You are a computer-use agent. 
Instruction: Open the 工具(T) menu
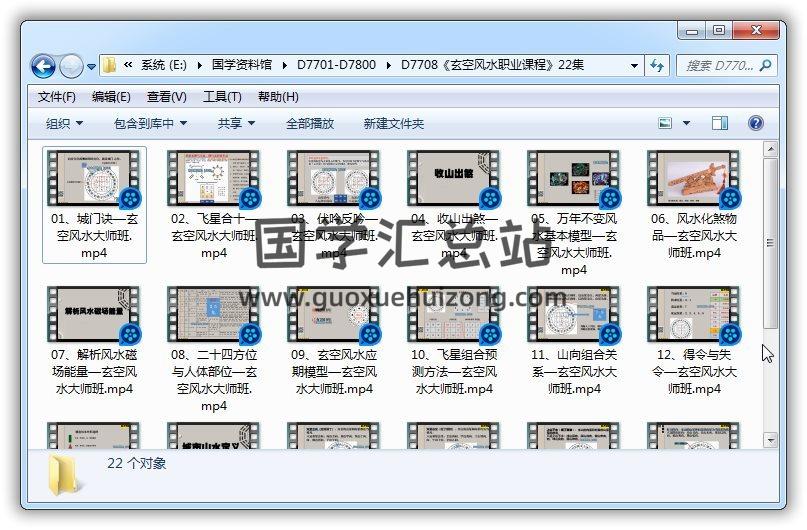click(222, 97)
